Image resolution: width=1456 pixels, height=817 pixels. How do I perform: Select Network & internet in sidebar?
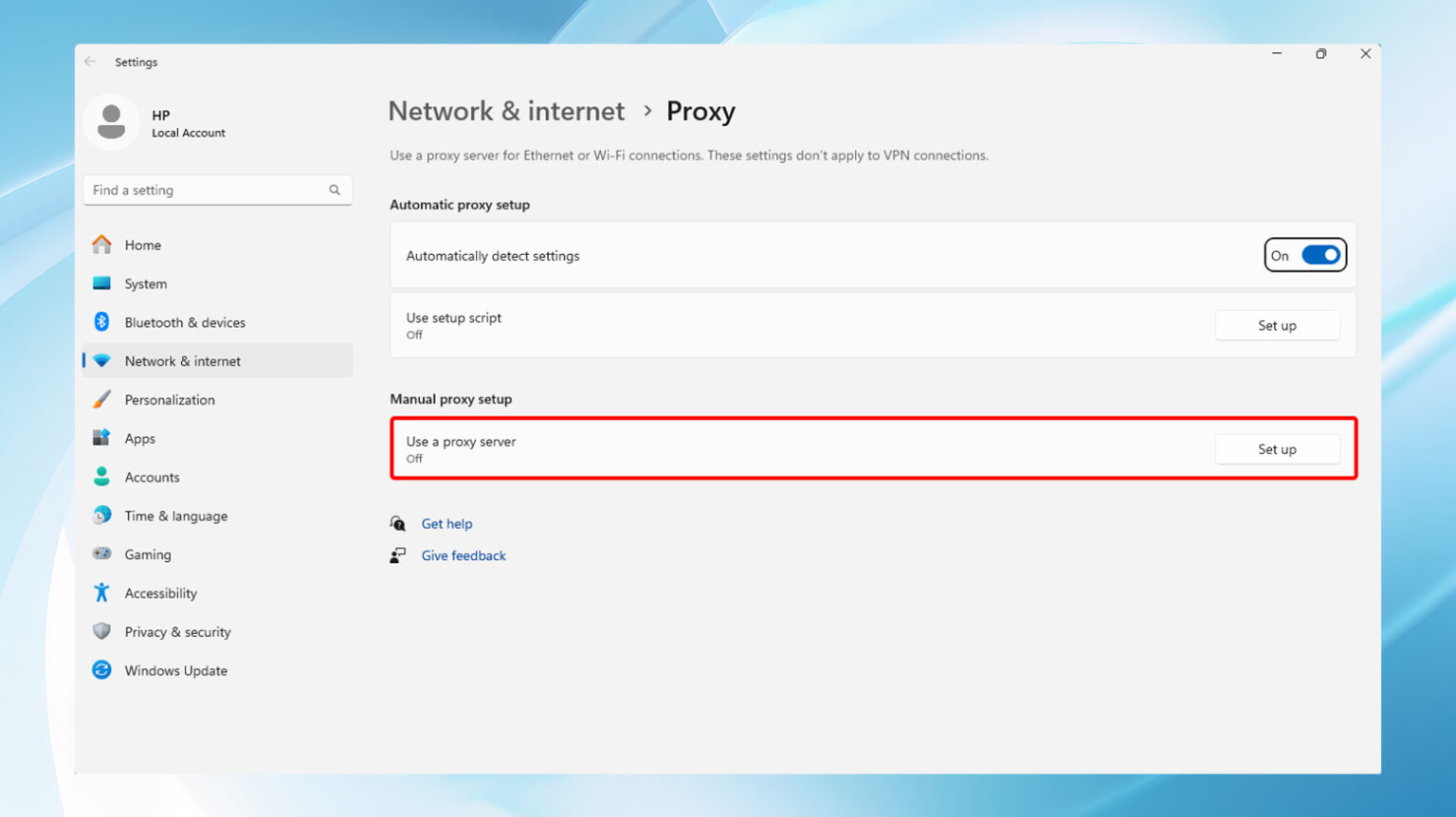182,361
